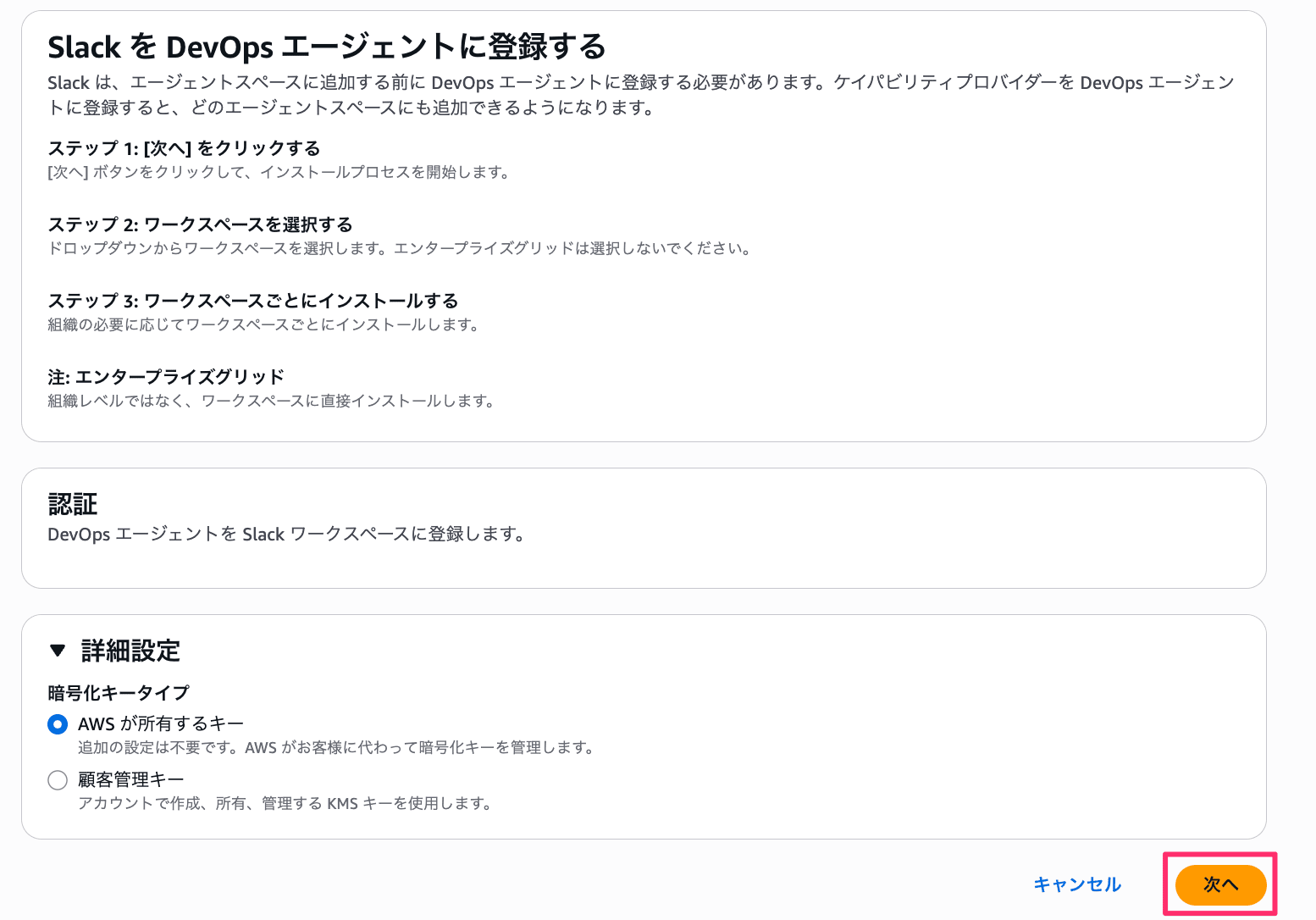Click the text "ステップ 2: ワークスペースを選択する"
This screenshot has height=920, width=1316.
coord(200,224)
